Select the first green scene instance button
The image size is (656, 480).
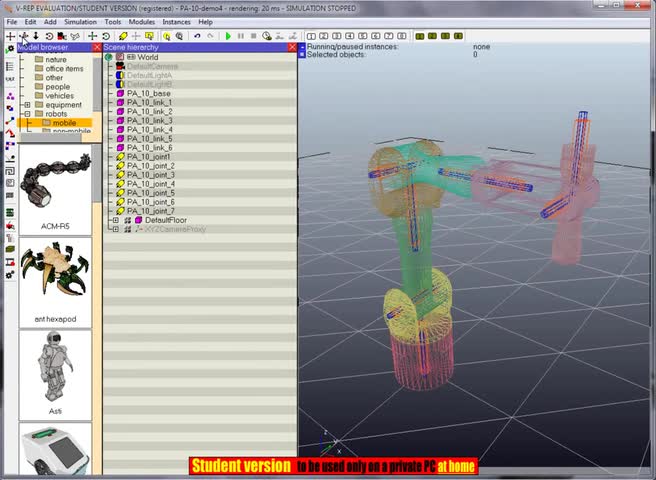point(420,36)
